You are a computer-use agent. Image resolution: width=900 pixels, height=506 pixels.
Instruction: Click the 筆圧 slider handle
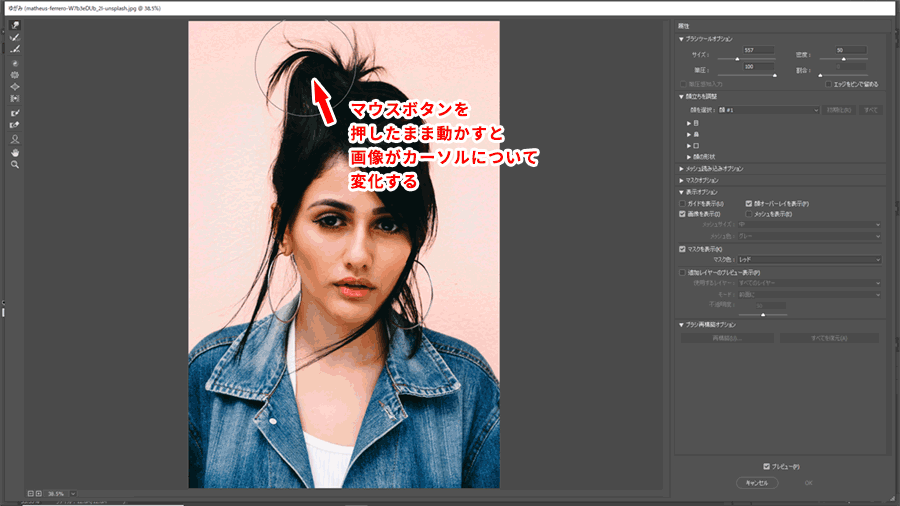point(774,75)
